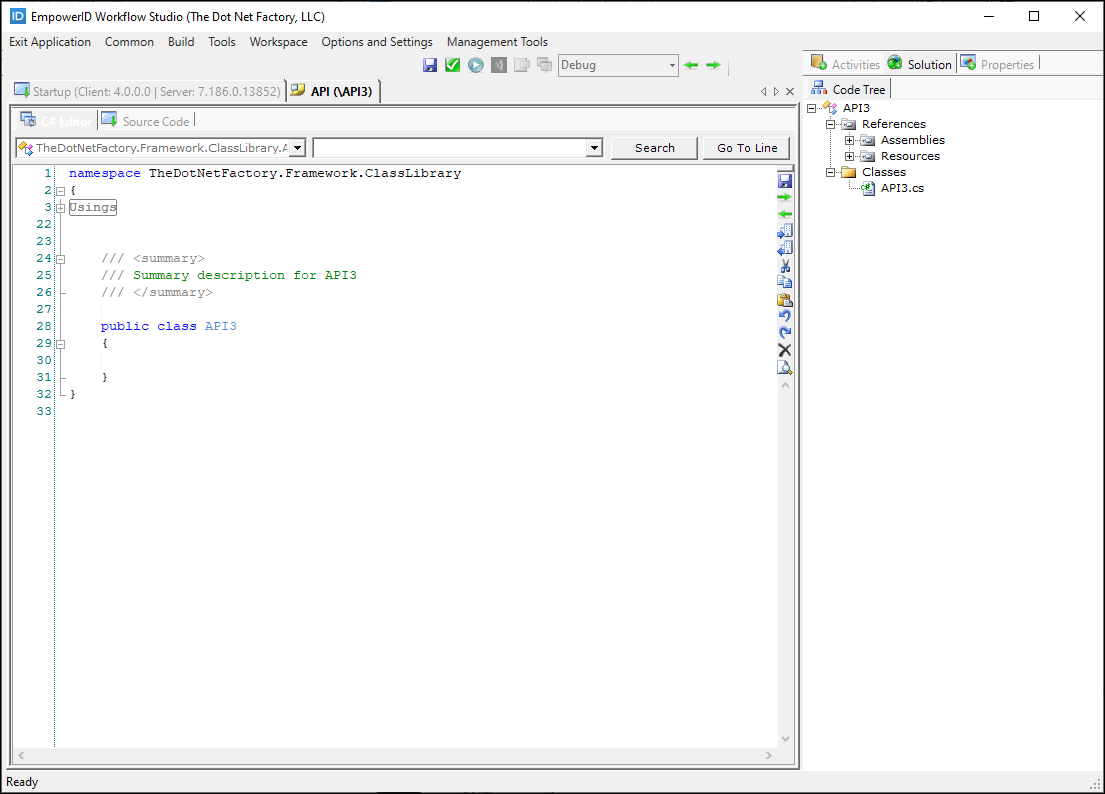The height and width of the screenshot is (794, 1105).
Task: Click the Redo arrow icon in the editor toolbar
Action: (784, 333)
